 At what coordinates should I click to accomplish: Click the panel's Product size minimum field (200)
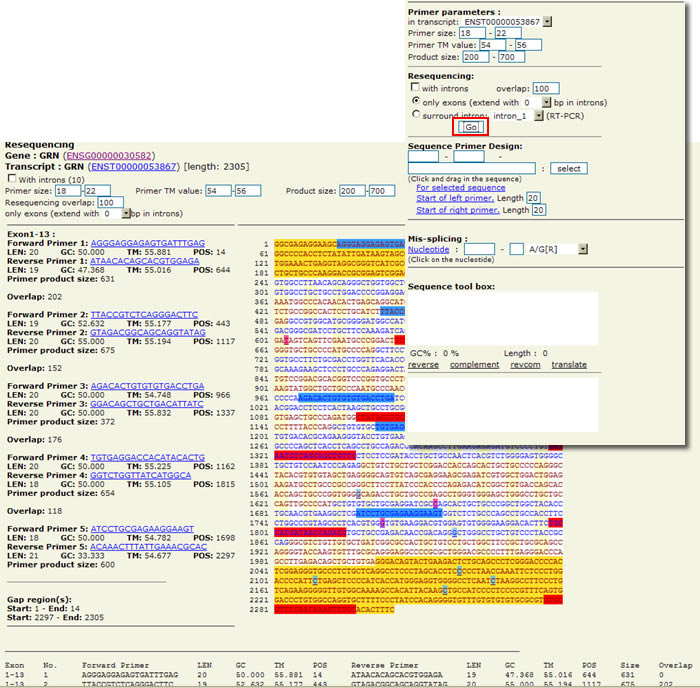click(x=476, y=57)
